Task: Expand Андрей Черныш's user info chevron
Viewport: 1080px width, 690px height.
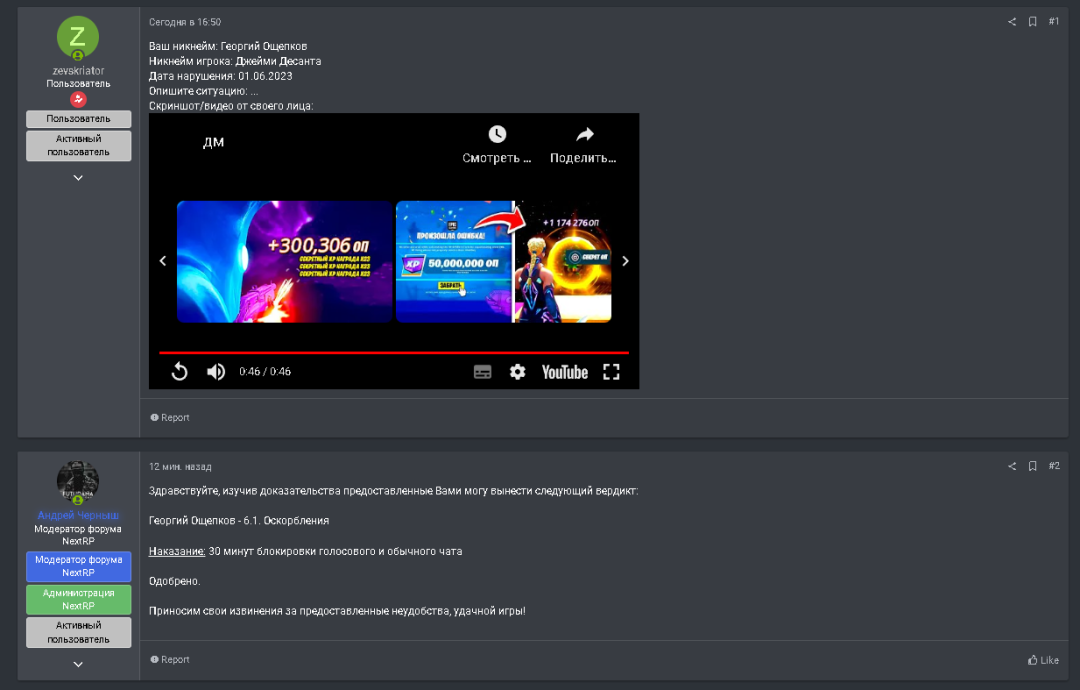Action: (79, 665)
